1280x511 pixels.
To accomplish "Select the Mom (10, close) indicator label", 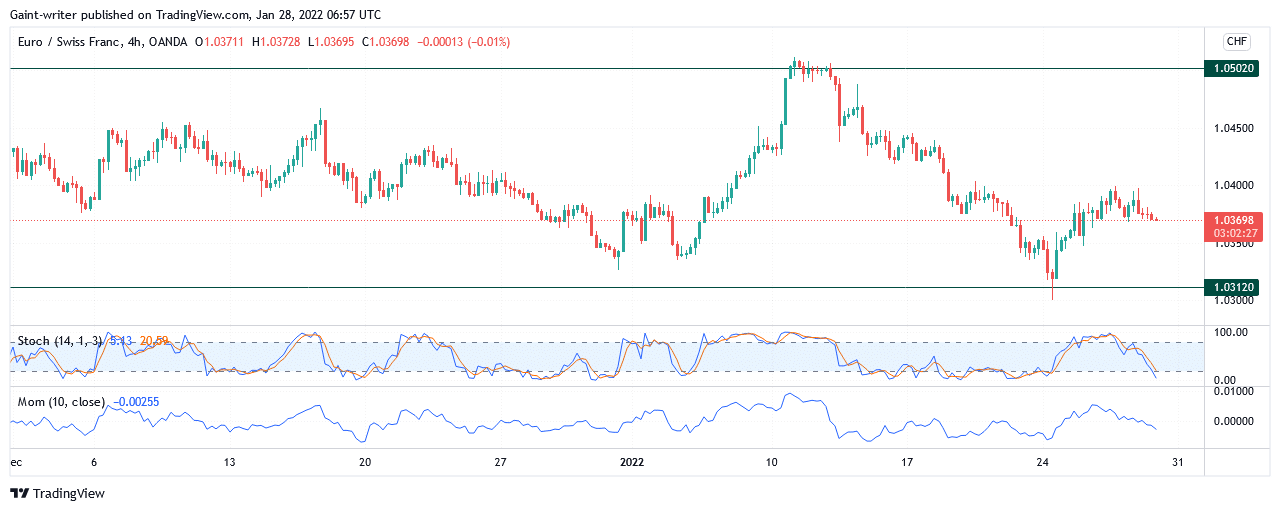I will coord(62,401).
